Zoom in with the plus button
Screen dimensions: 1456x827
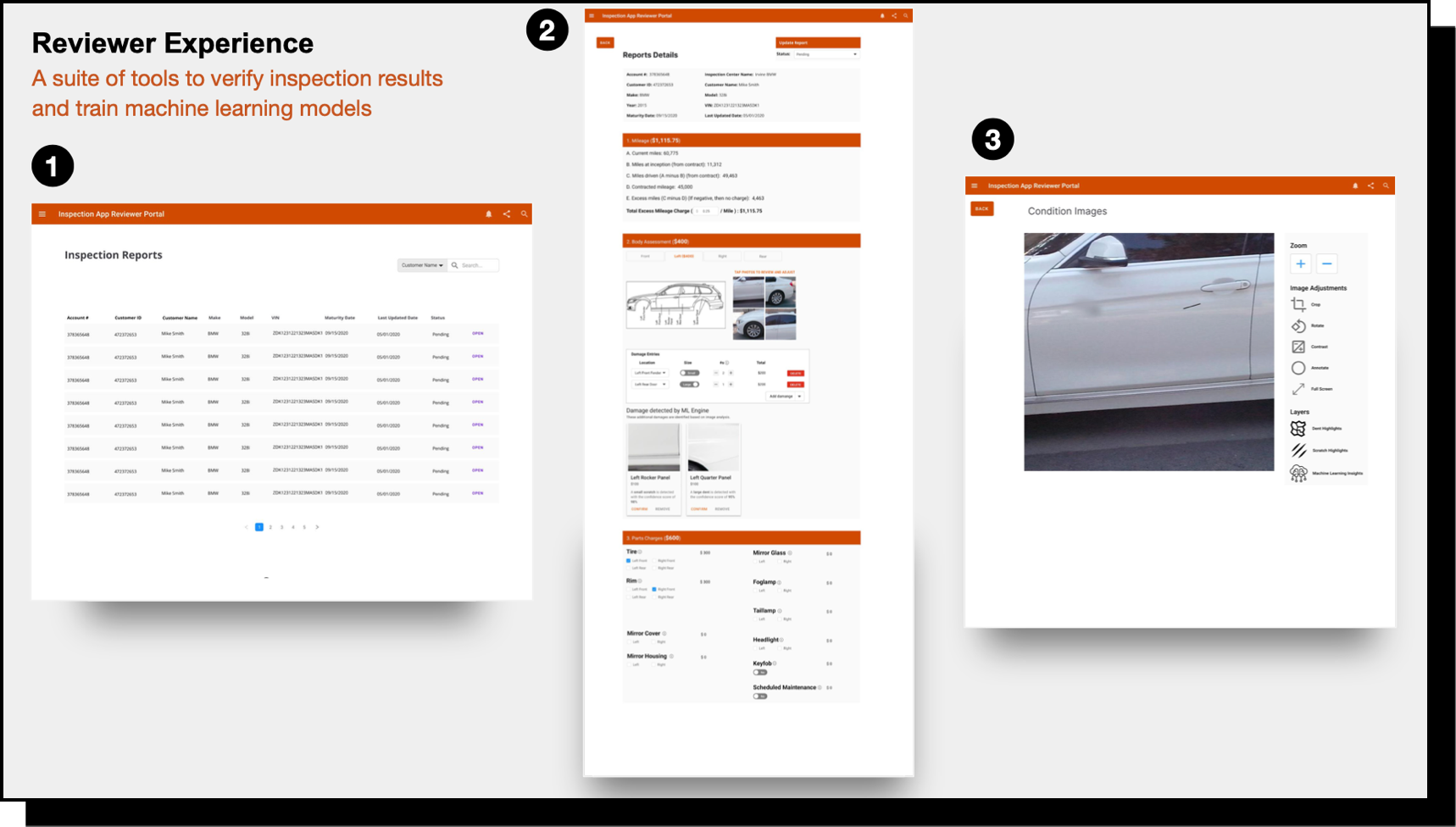coord(1300,264)
